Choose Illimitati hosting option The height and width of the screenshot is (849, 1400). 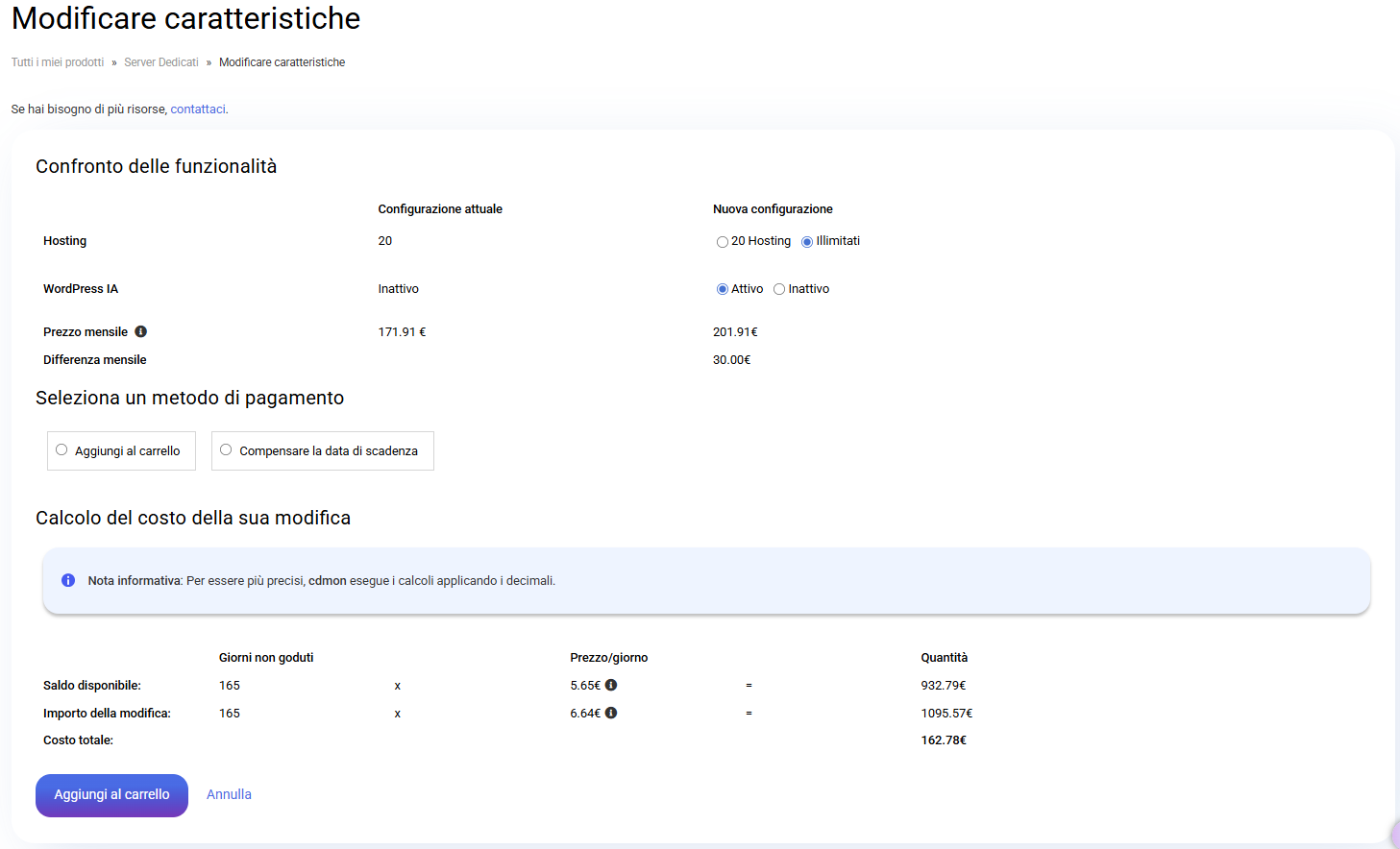[807, 242]
